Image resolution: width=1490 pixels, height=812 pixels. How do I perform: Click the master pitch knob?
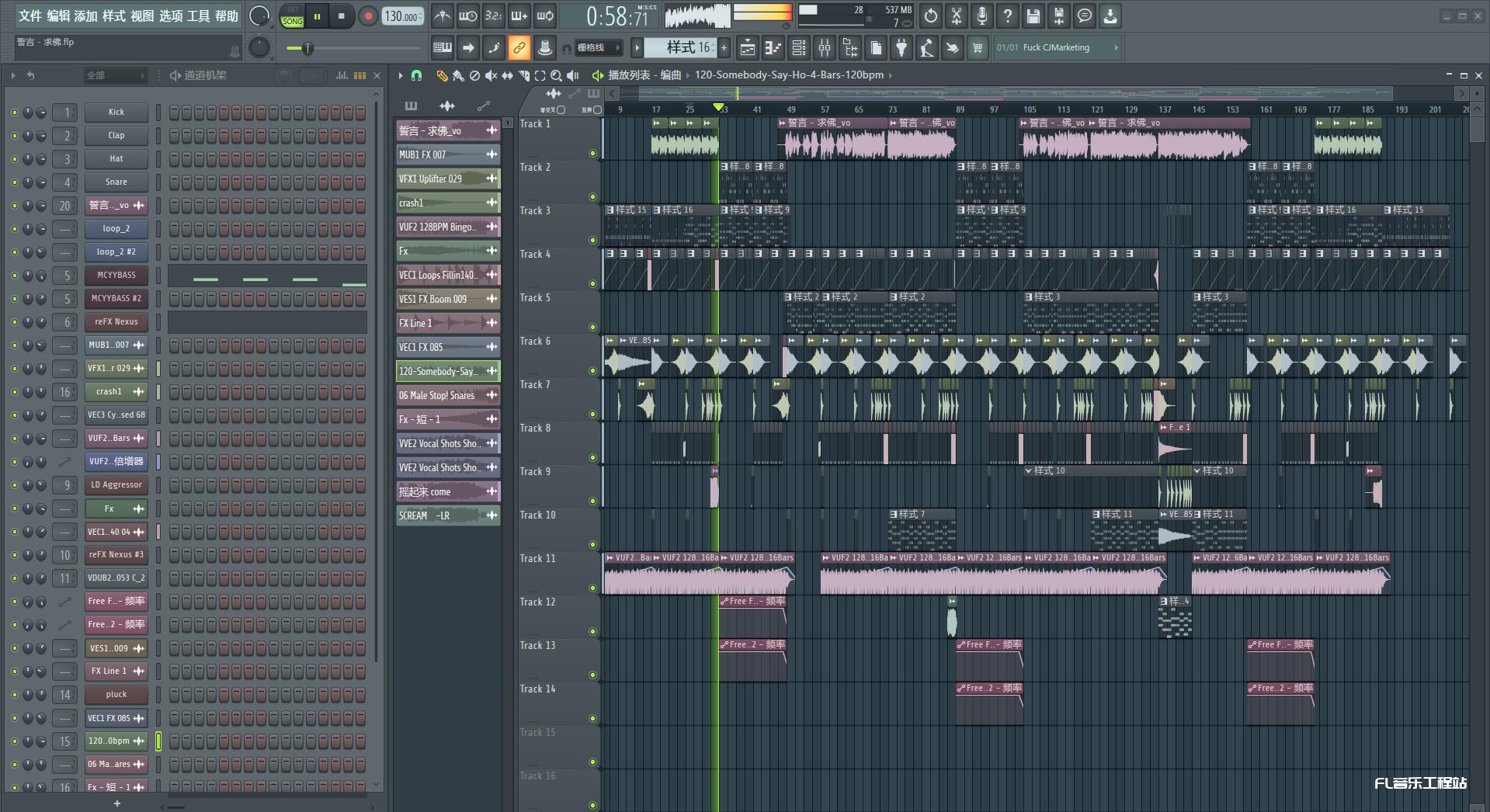[x=259, y=47]
